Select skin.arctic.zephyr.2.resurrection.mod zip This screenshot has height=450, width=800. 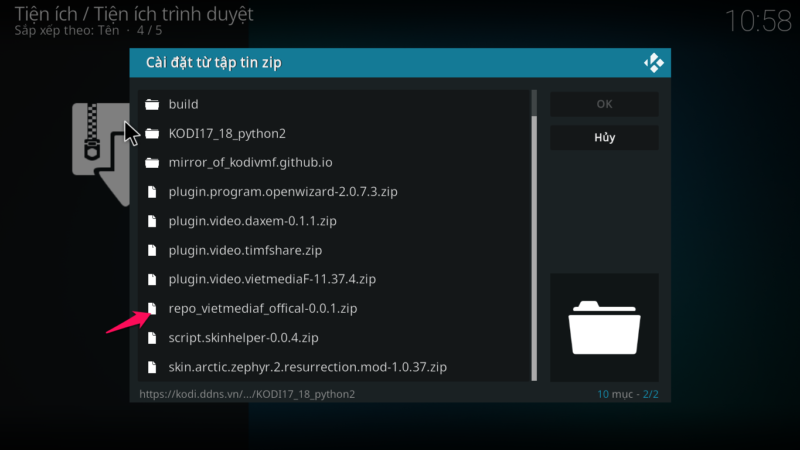[x=307, y=367]
